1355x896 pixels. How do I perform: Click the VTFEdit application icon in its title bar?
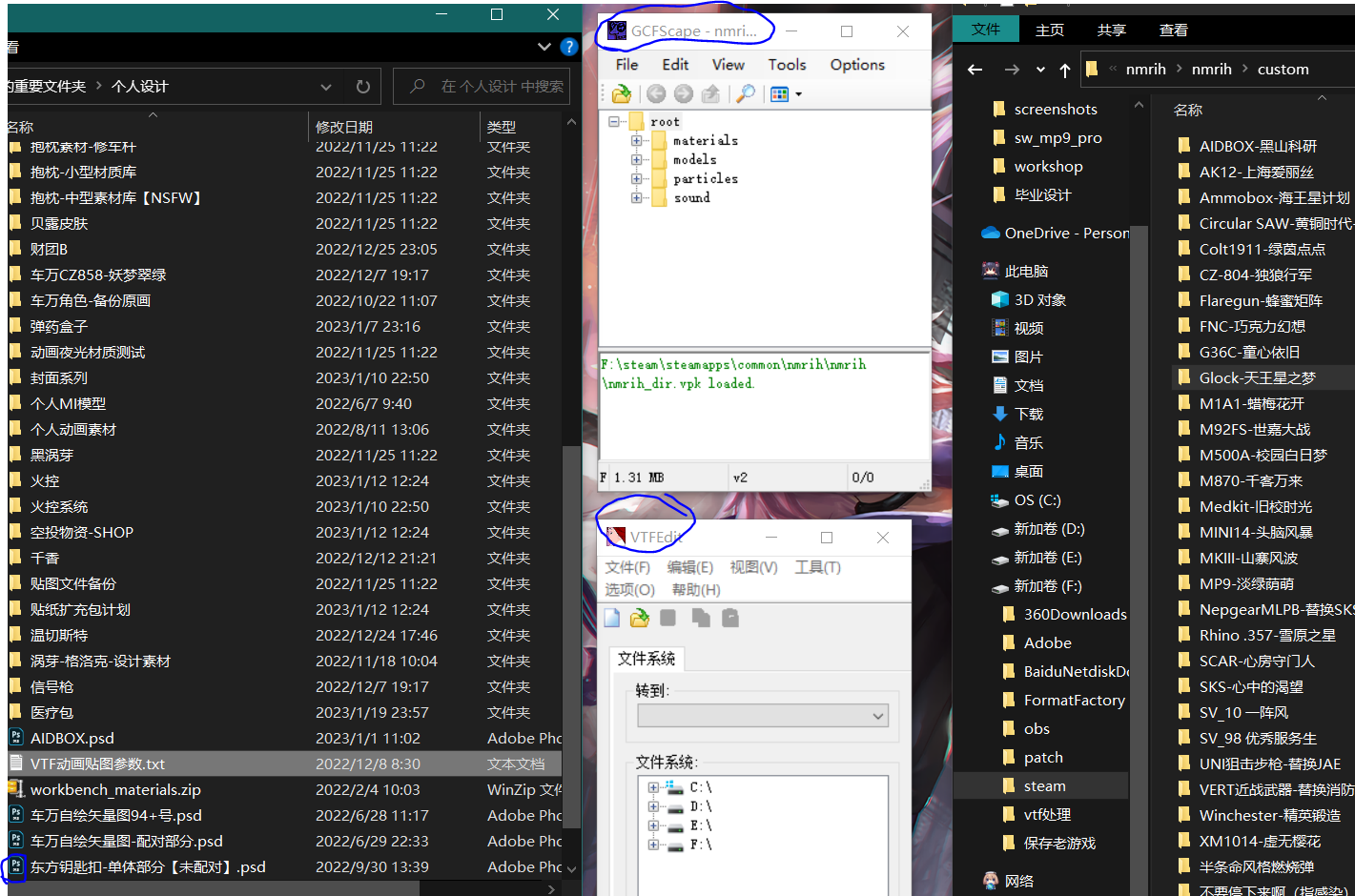616,537
